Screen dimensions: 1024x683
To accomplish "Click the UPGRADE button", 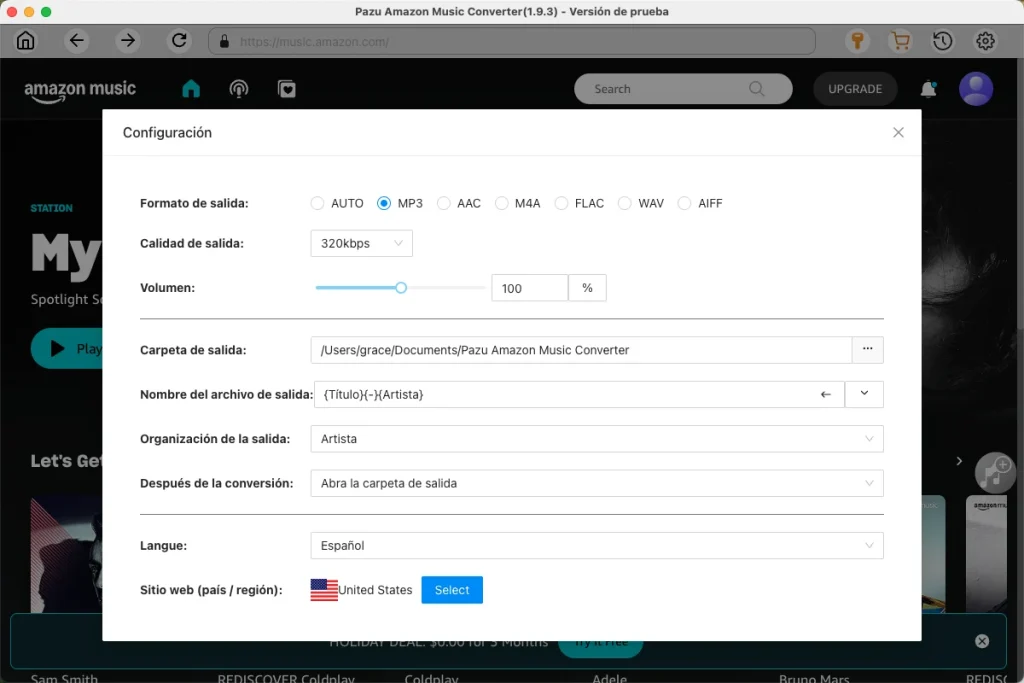I will 854,88.
